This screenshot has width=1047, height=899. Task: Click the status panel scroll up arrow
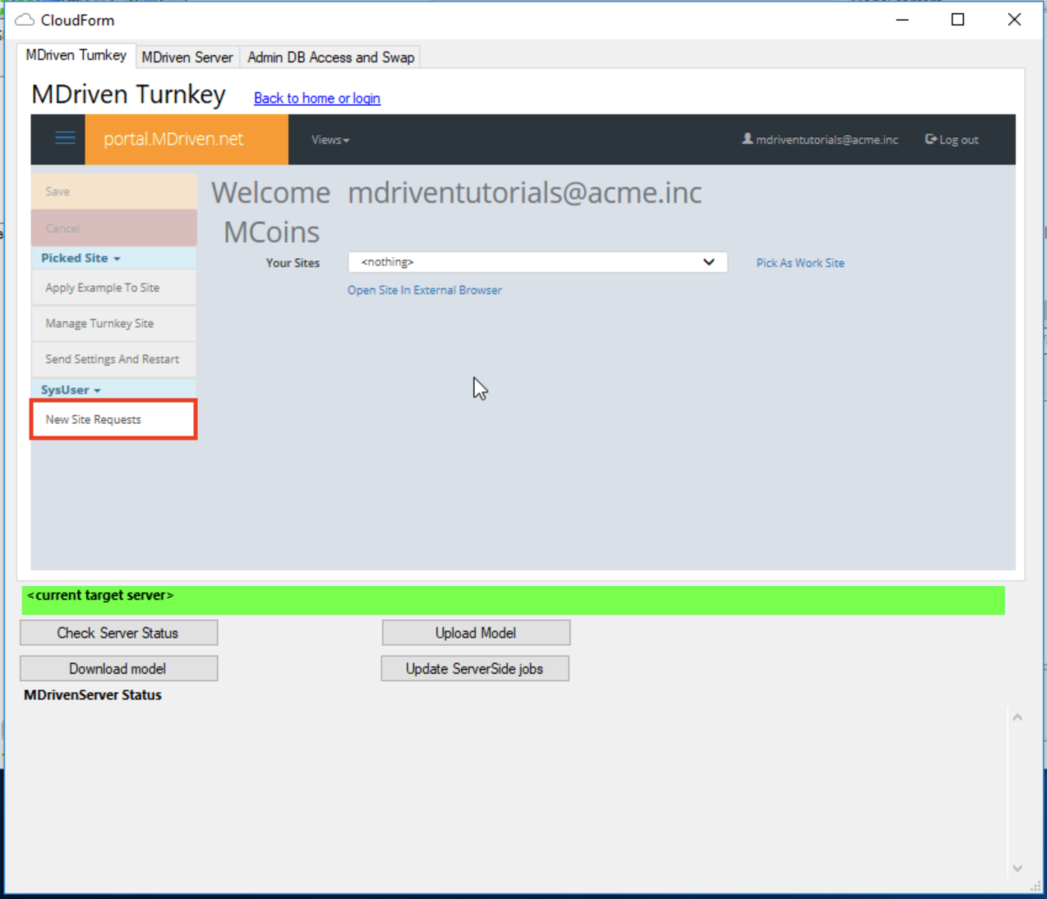[1017, 717]
